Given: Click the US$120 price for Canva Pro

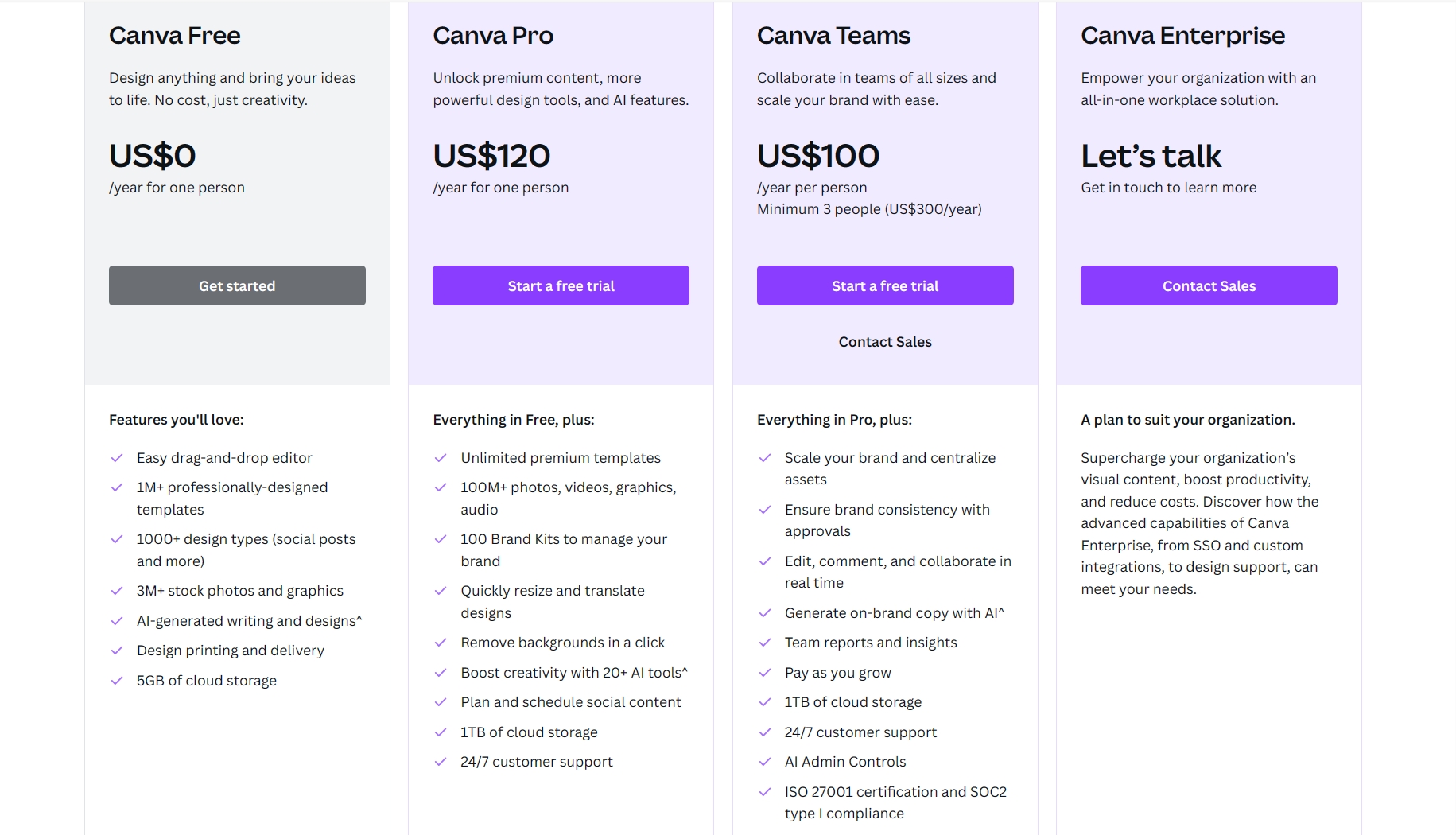Looking at the screenshot, I should (491, 156).
